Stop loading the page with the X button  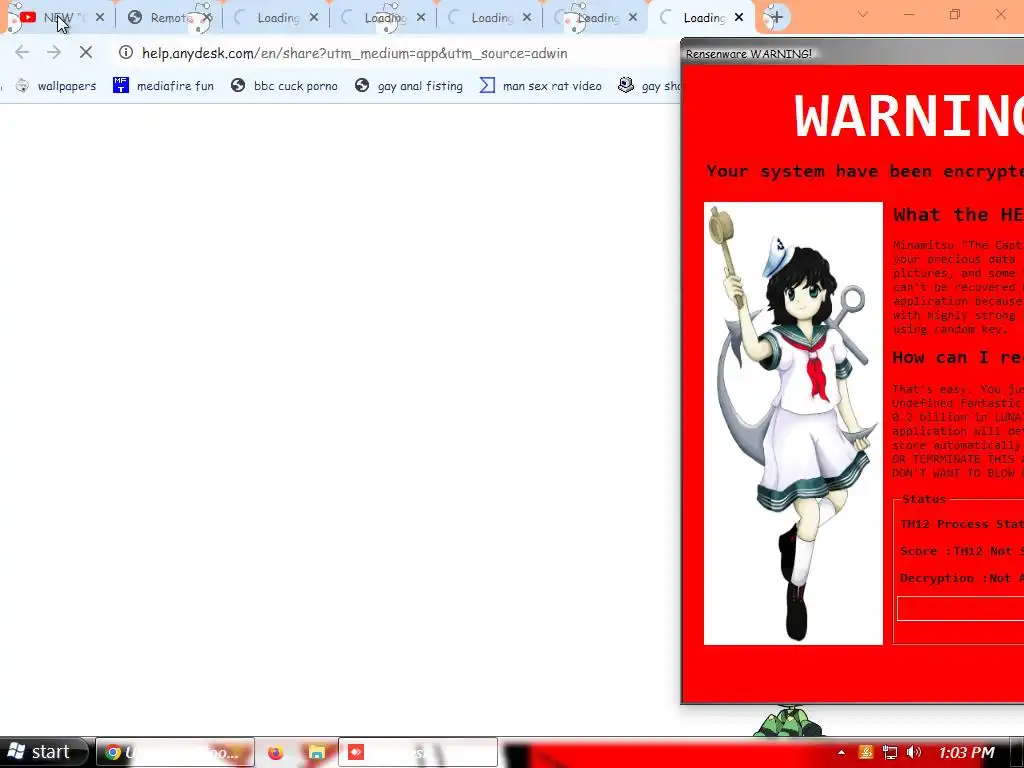[86, 53]
